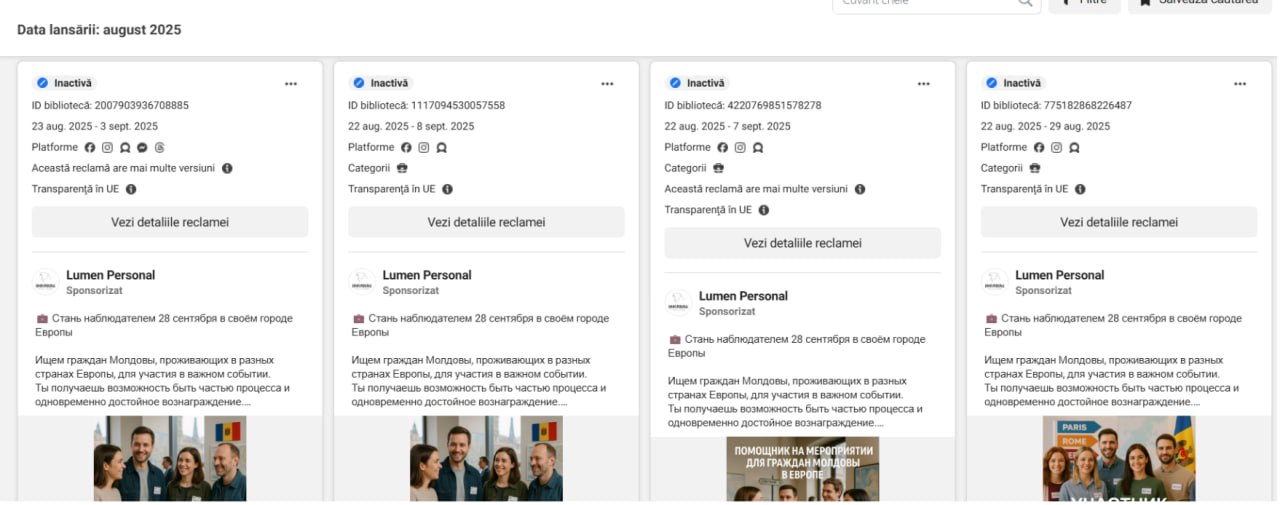The height and width of the screenshot is (505, 1280).
Task: Click the keyword search field at top
Action: click(x=936, y=3)
